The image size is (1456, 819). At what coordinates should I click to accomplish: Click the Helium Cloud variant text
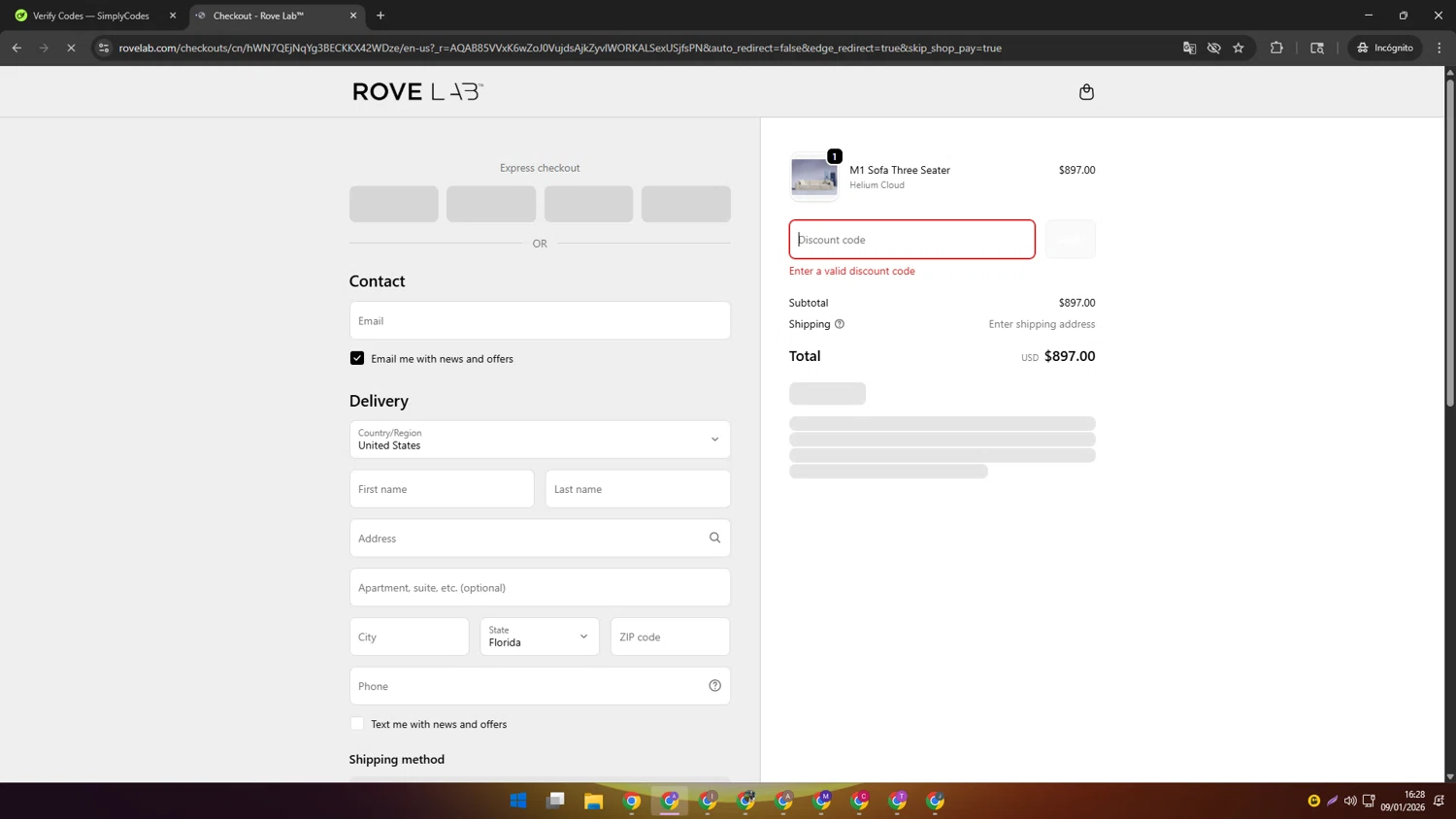pyautogui.click(x=877, y=185)
